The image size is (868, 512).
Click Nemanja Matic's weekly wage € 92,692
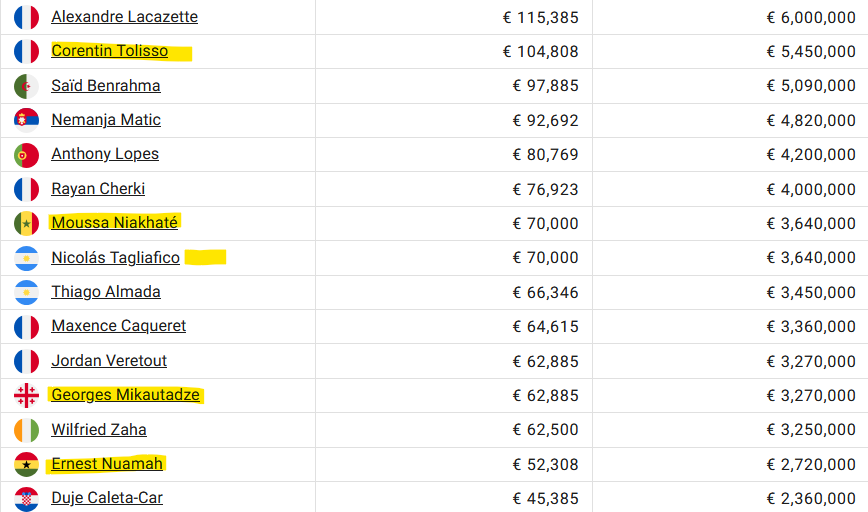pyautogui.click(x=545, y=120)
